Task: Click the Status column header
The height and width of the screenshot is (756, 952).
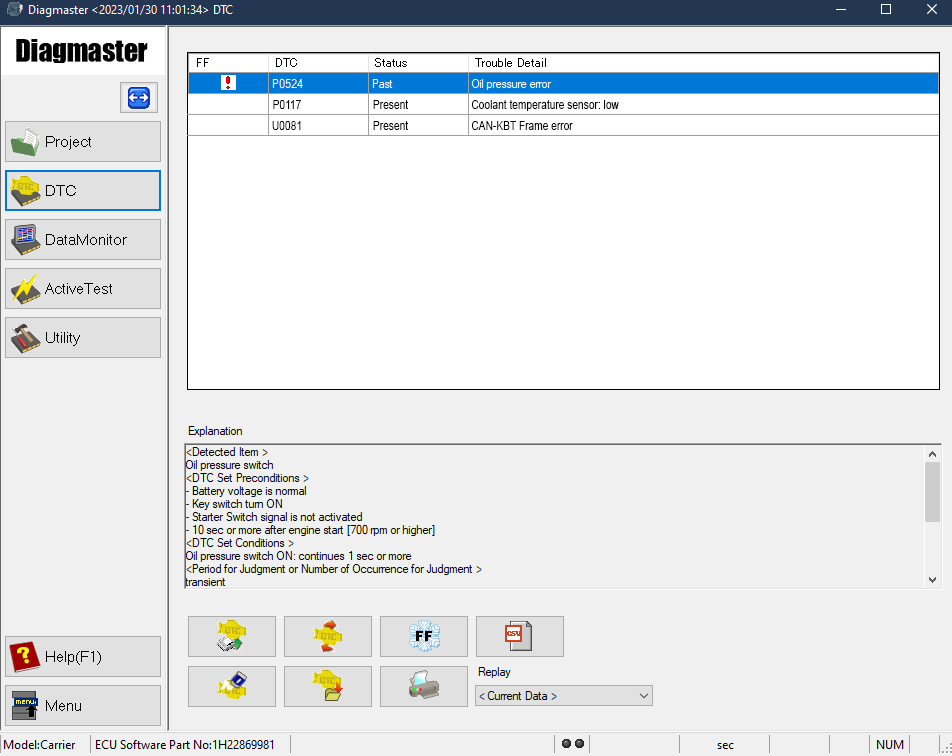Action: tap(419, 63)
